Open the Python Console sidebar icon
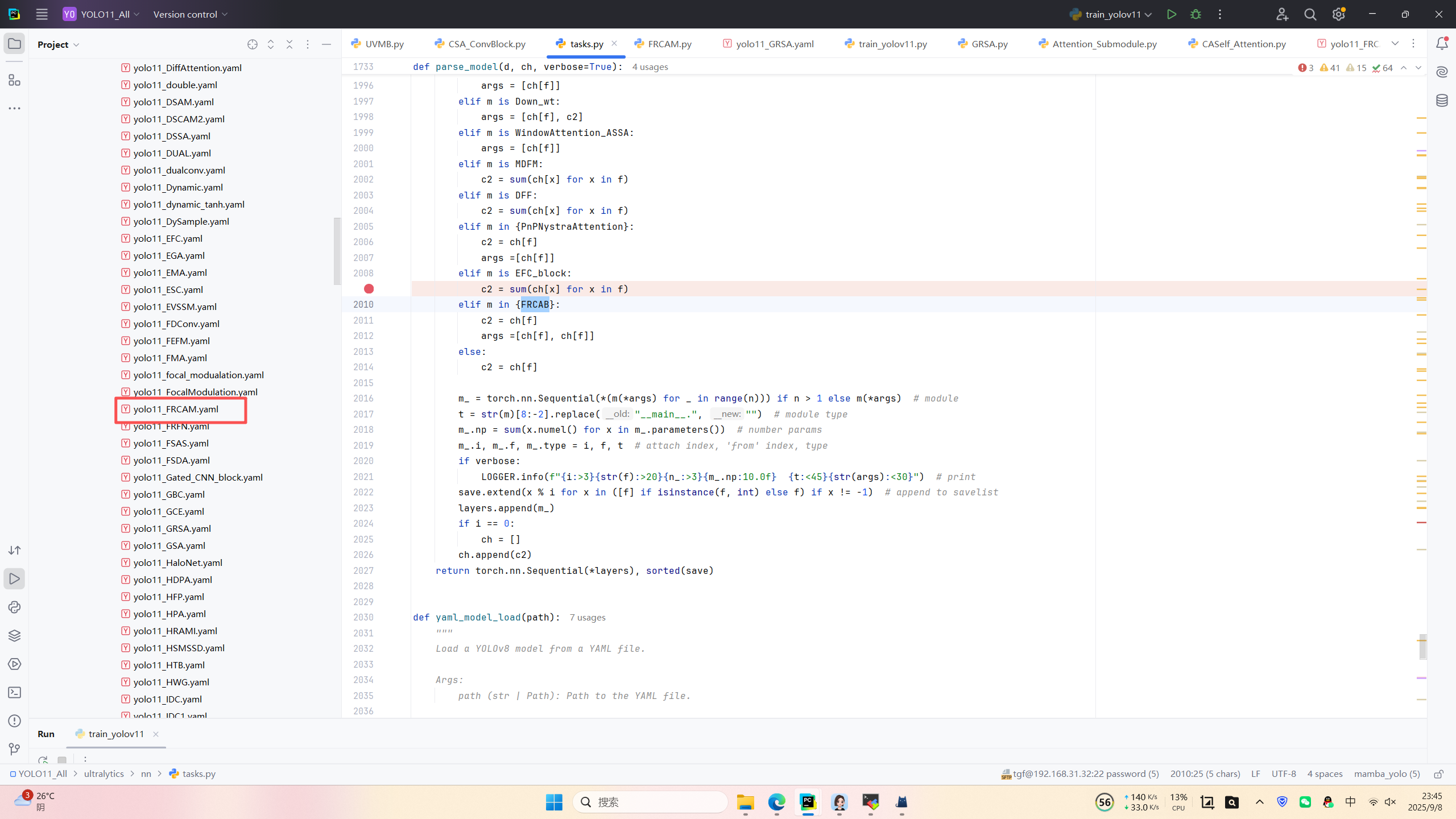Screen dimensions: 1456x819 point(14,607)
